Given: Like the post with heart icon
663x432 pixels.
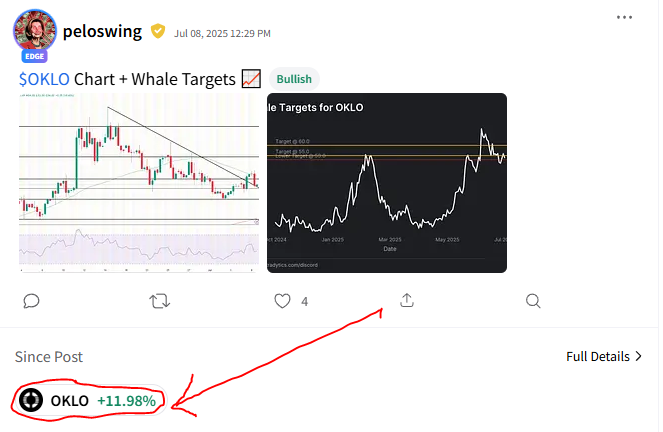Looking at the screenshot, I should [x=282, y=301].
